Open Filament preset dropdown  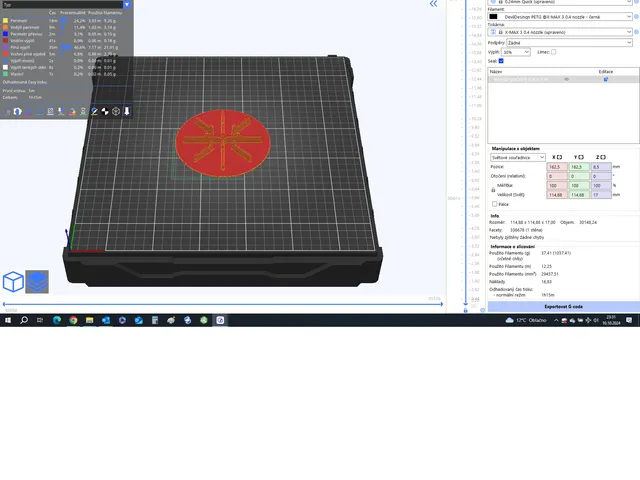pyautogui.click(x=560, y=17)
